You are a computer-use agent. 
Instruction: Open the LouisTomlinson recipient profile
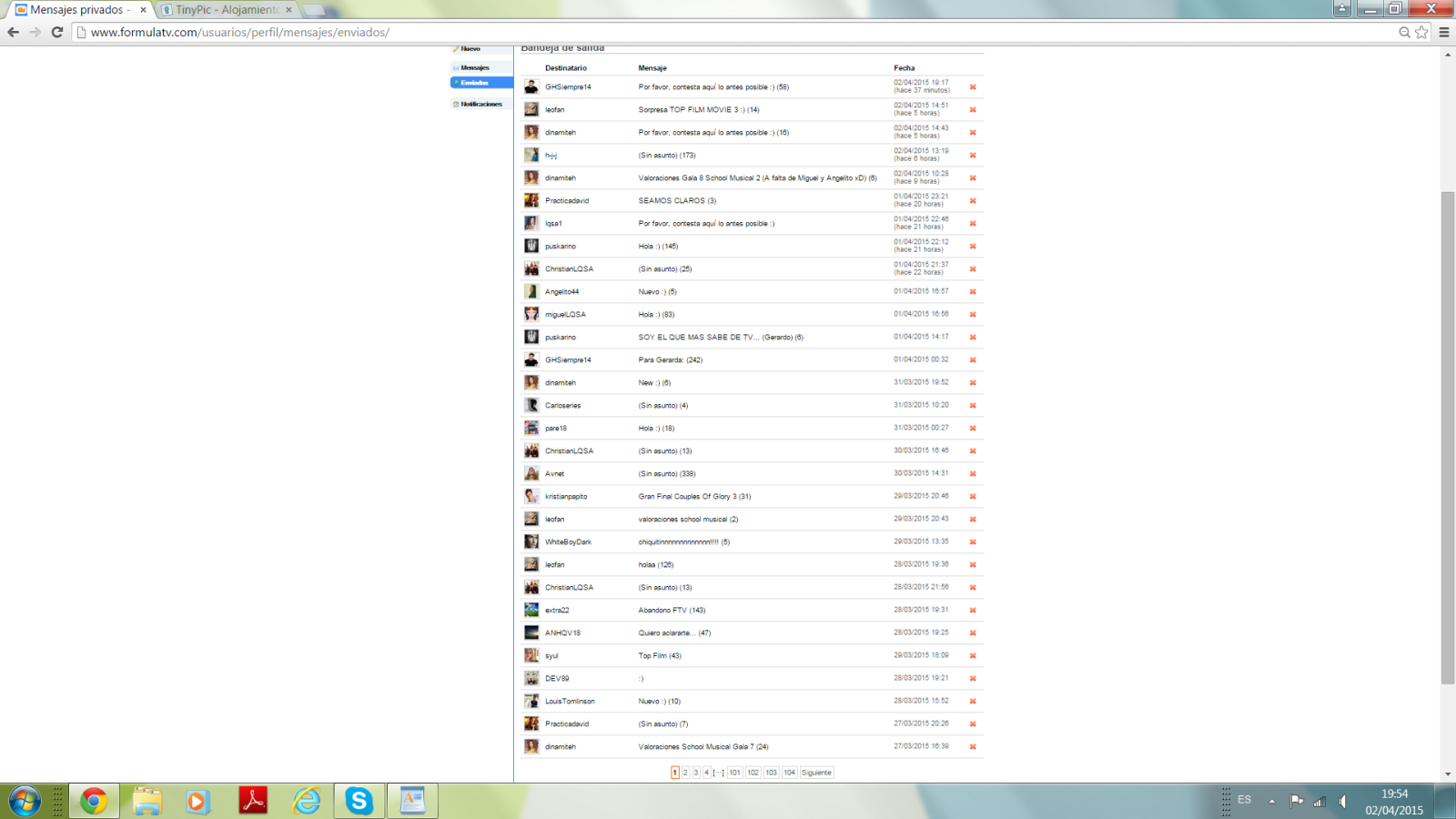coord(570,702)
